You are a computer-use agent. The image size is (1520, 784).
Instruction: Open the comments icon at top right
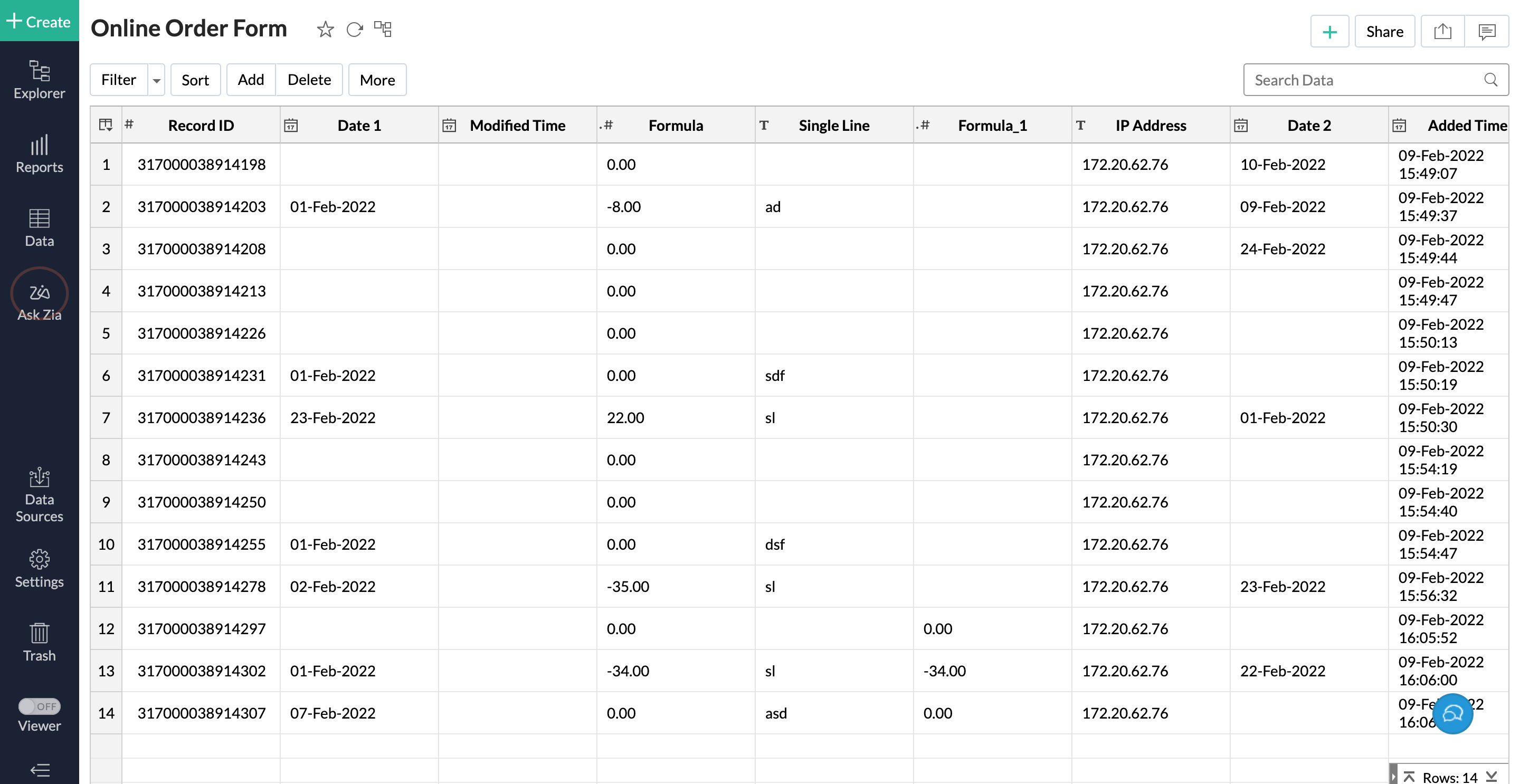click(1486, 31)
